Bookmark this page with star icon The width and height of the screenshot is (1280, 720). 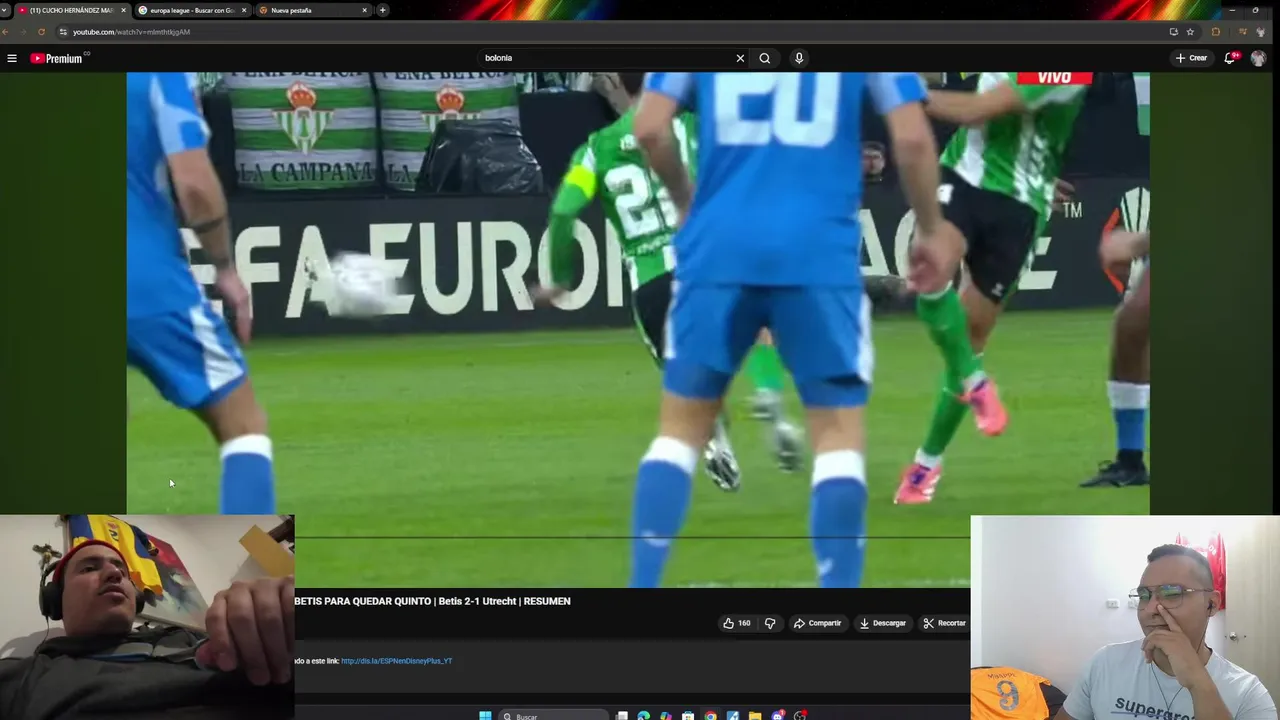(x=1190, y=32)
